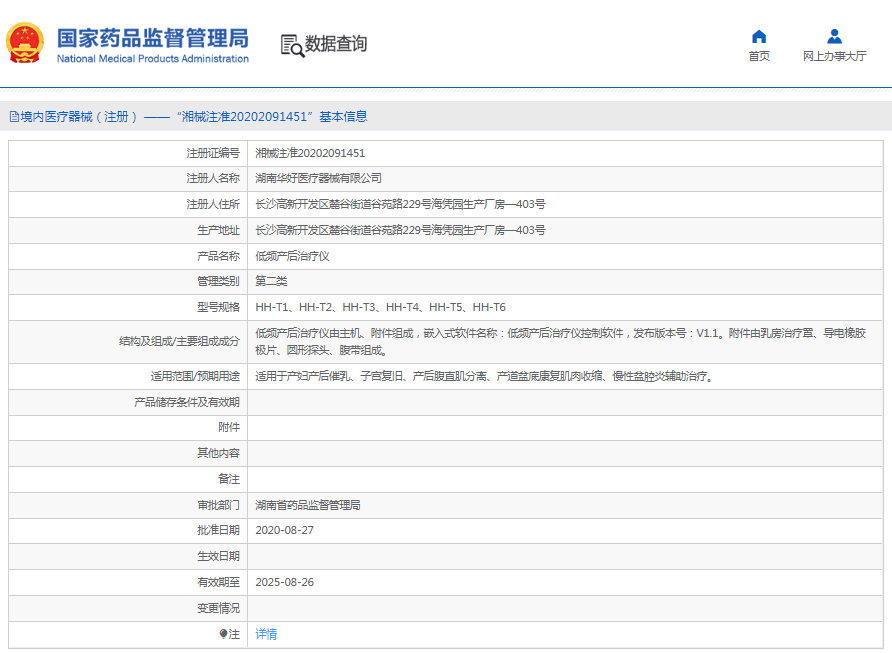Viewport: 892px width, 653px height.
Task: Go to 首页 home icon
Action: point(759,37)
